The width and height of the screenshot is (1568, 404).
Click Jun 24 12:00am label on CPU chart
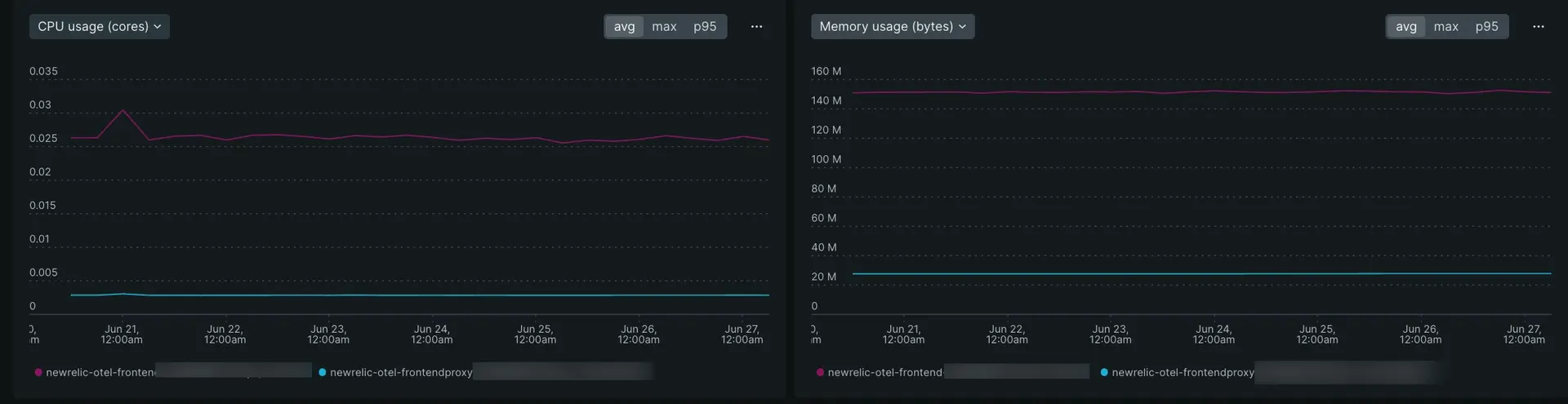coord(431,335)
